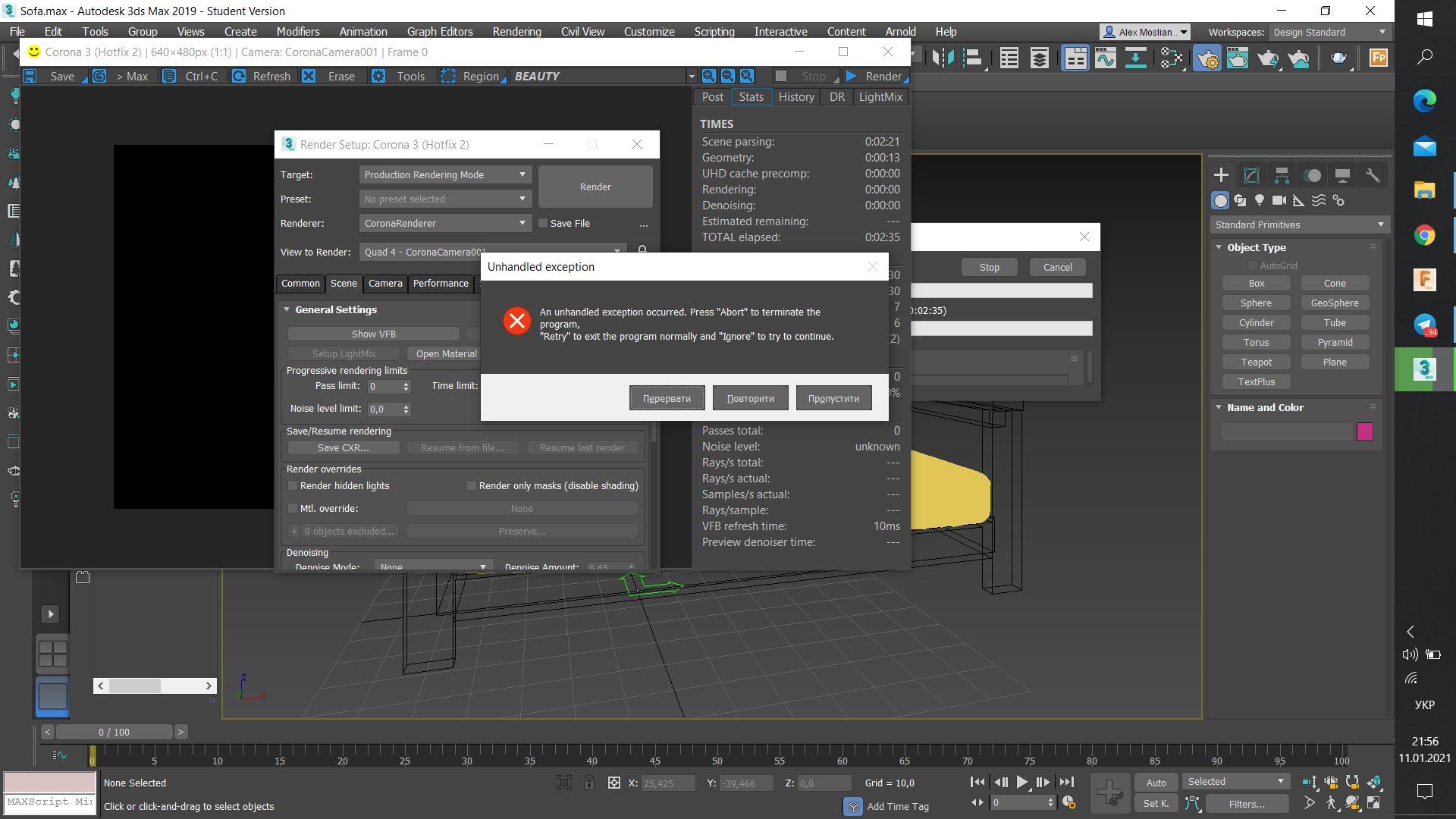
Task: Click Повторити button in exception dialog
Action: coord(750,398)
